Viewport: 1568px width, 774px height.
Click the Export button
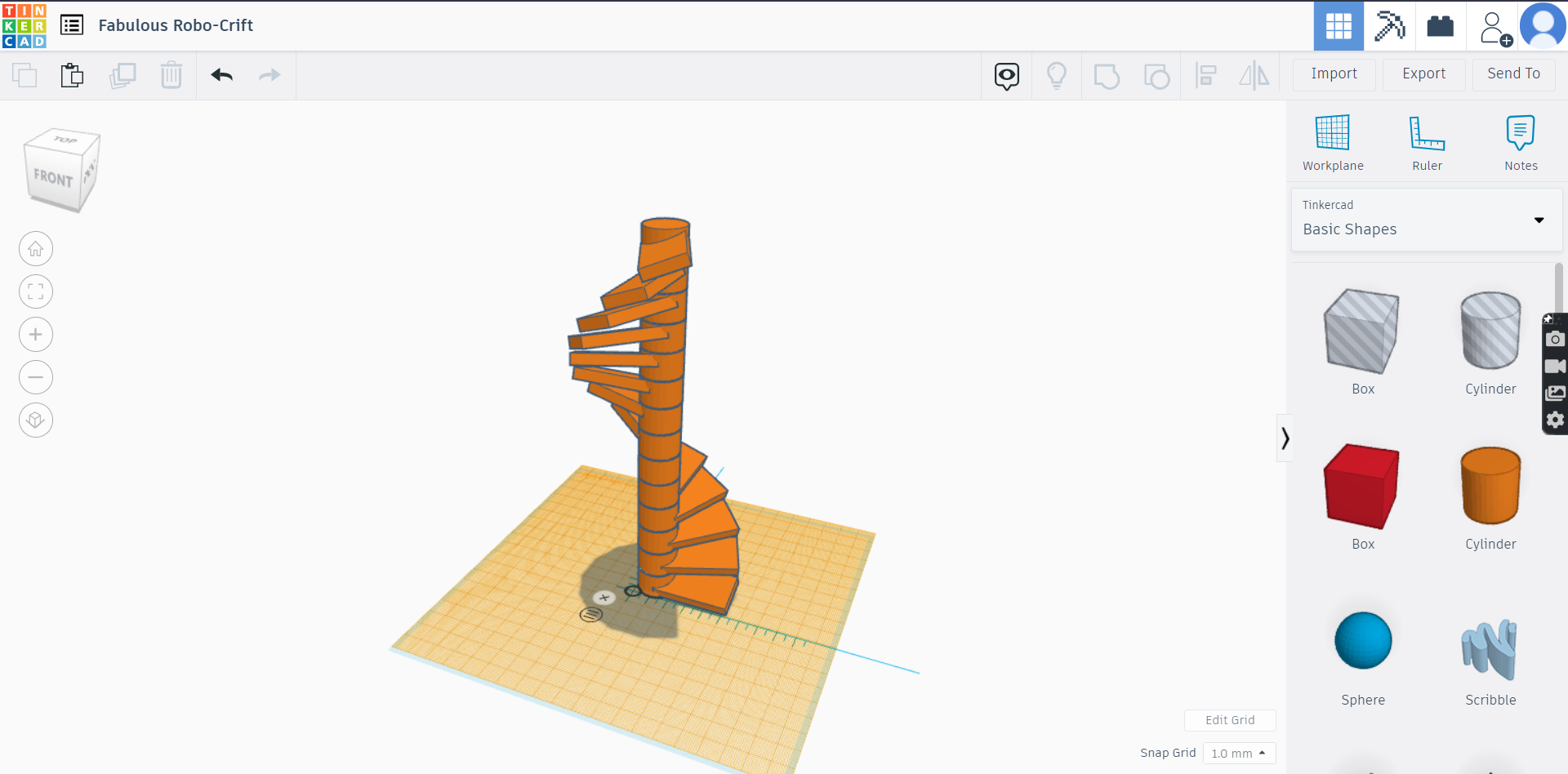[x=1423, y=74]
